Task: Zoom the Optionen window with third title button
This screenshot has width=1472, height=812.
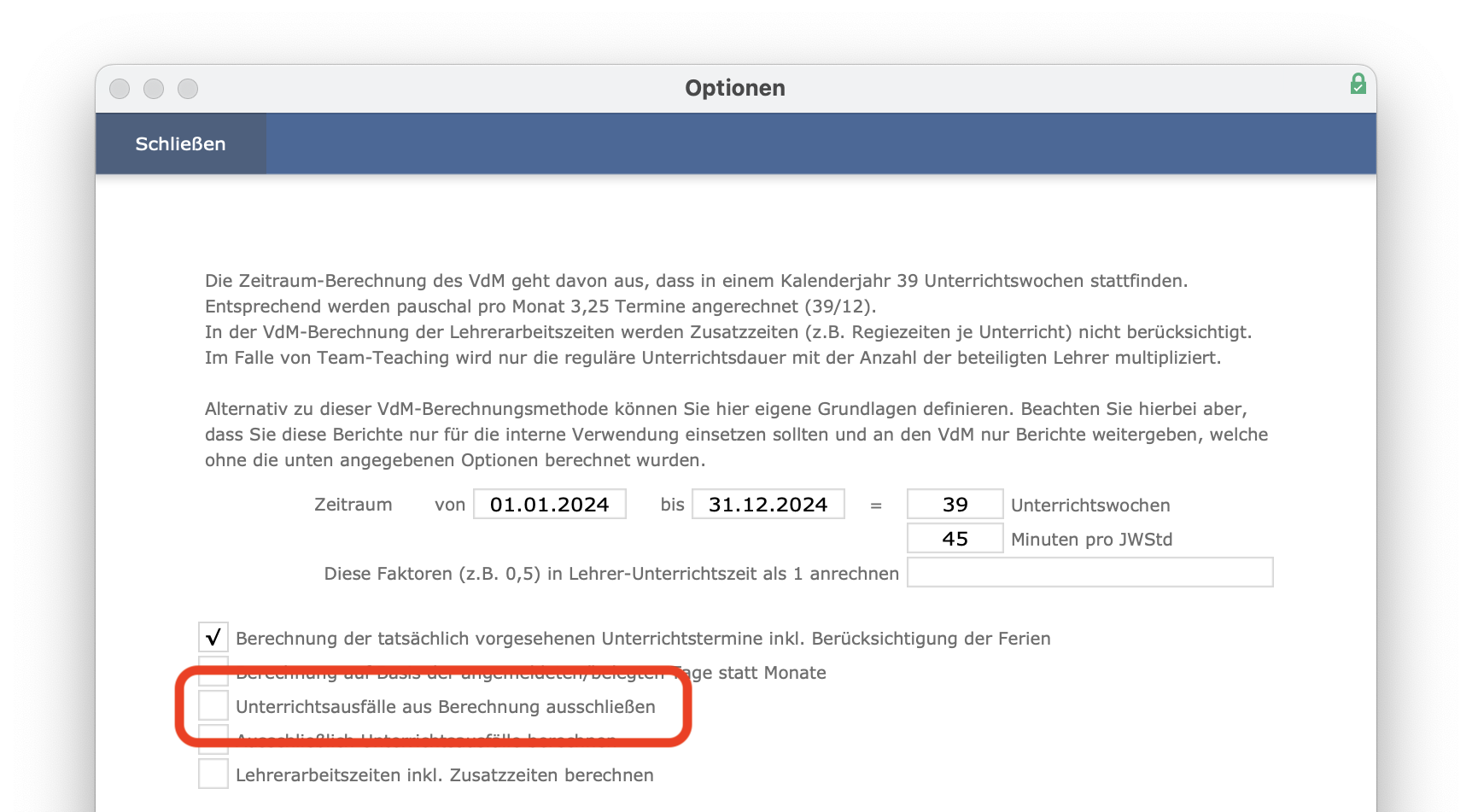Action: point(188,89)
